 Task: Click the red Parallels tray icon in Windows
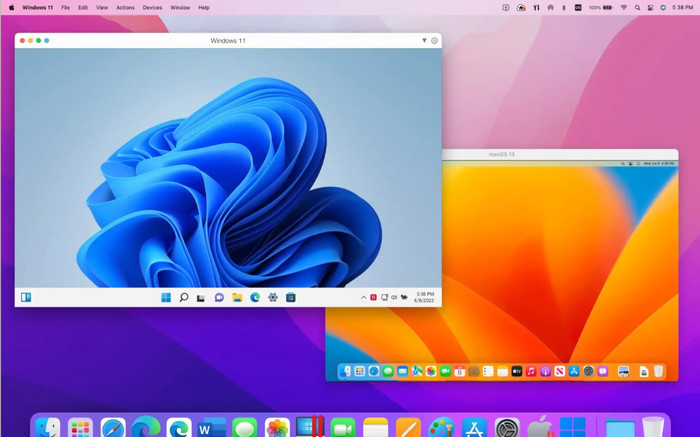(x=373, y=297)
